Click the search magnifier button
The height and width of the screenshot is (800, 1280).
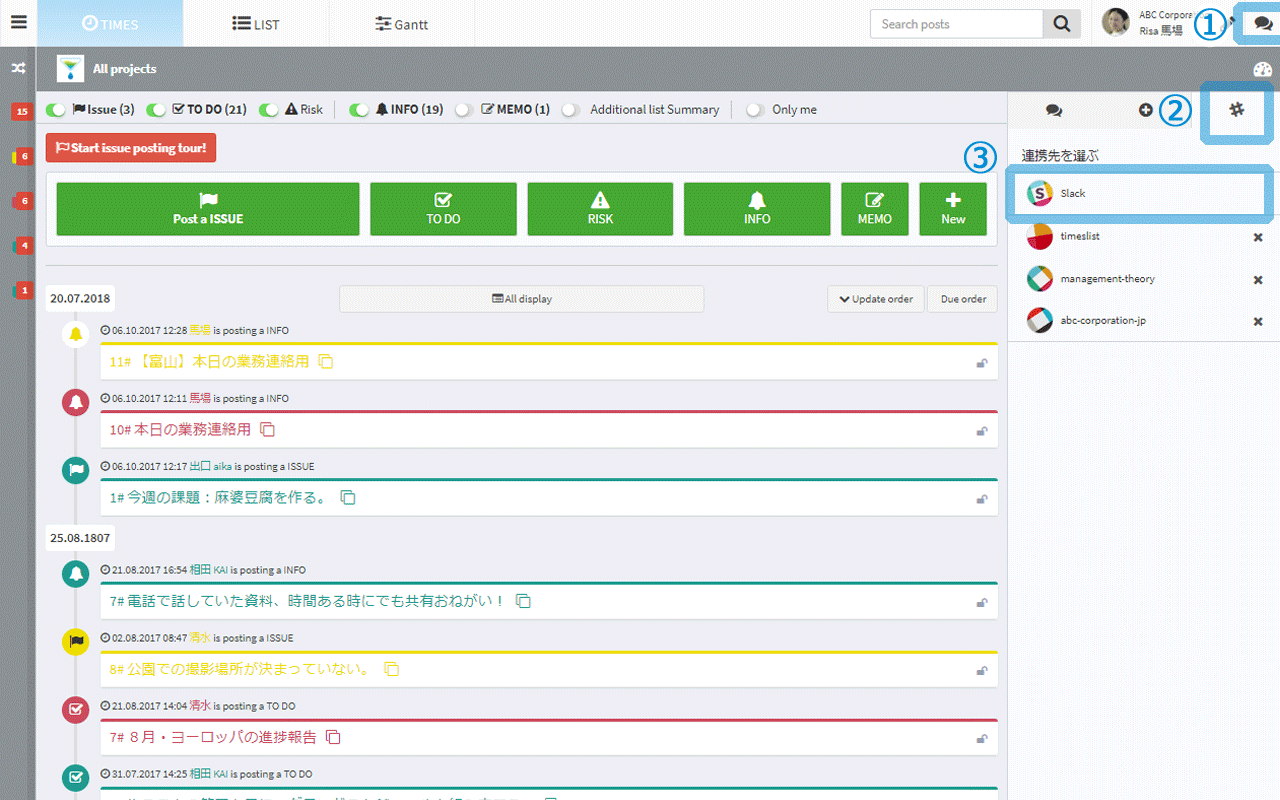(1061, 24)
